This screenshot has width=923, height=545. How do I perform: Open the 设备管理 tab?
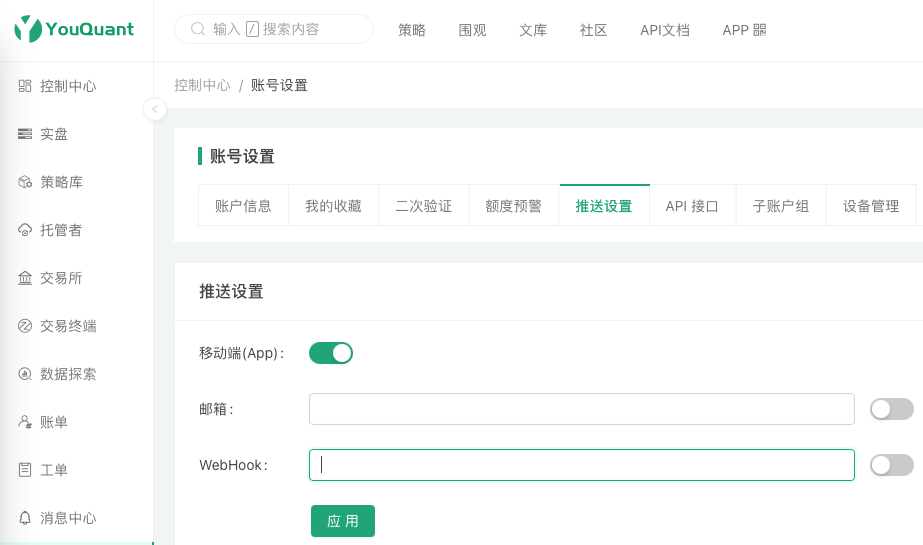(x=871, y=206)
